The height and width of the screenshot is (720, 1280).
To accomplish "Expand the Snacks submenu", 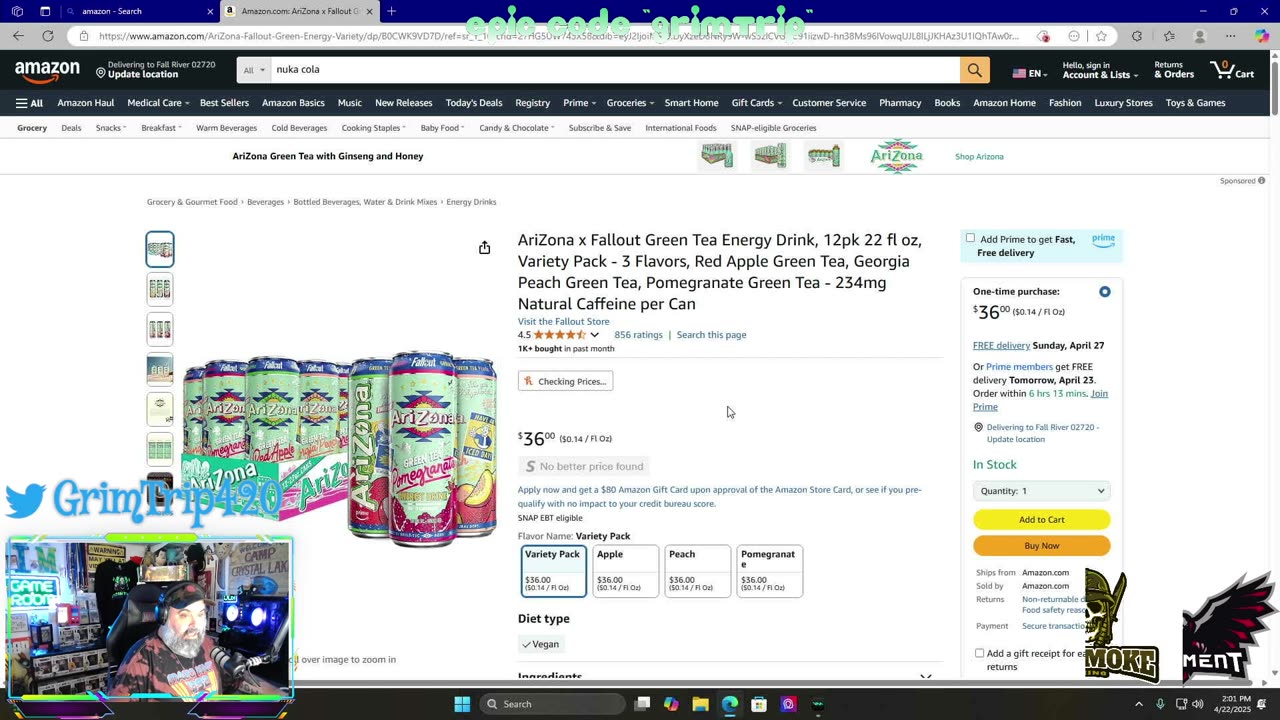I will tap(110, 128).
